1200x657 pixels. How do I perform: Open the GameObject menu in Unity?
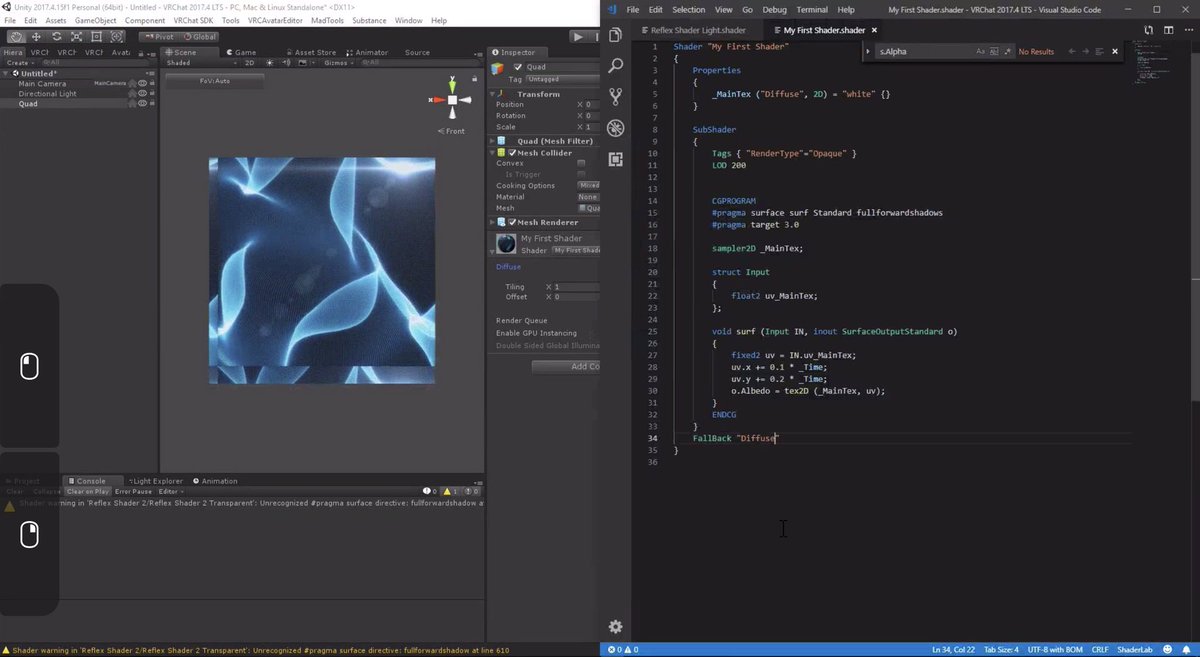click(x=95, y=20)
